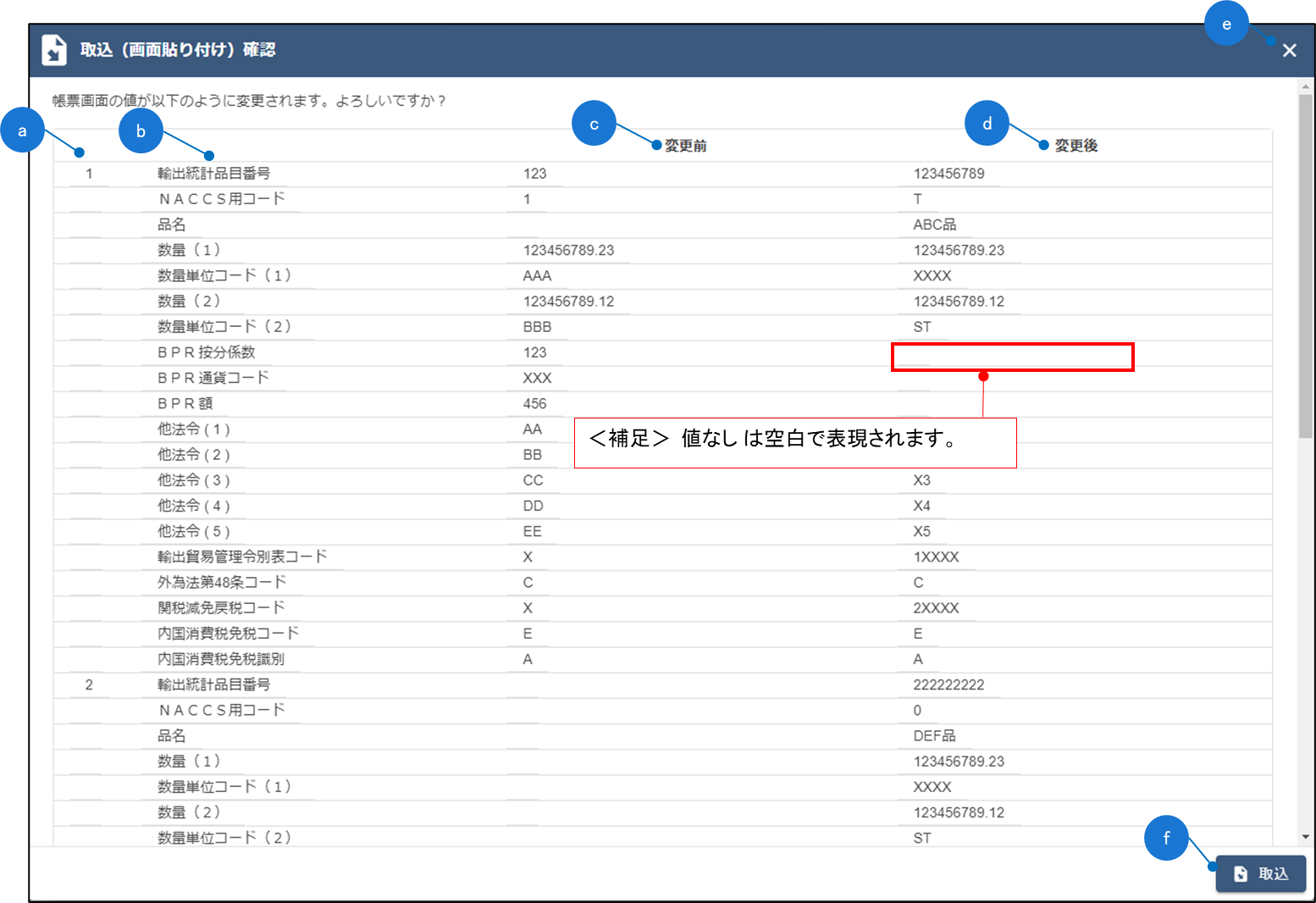
Task: Click the 品名 label in first item
Action: click(171, 224)
